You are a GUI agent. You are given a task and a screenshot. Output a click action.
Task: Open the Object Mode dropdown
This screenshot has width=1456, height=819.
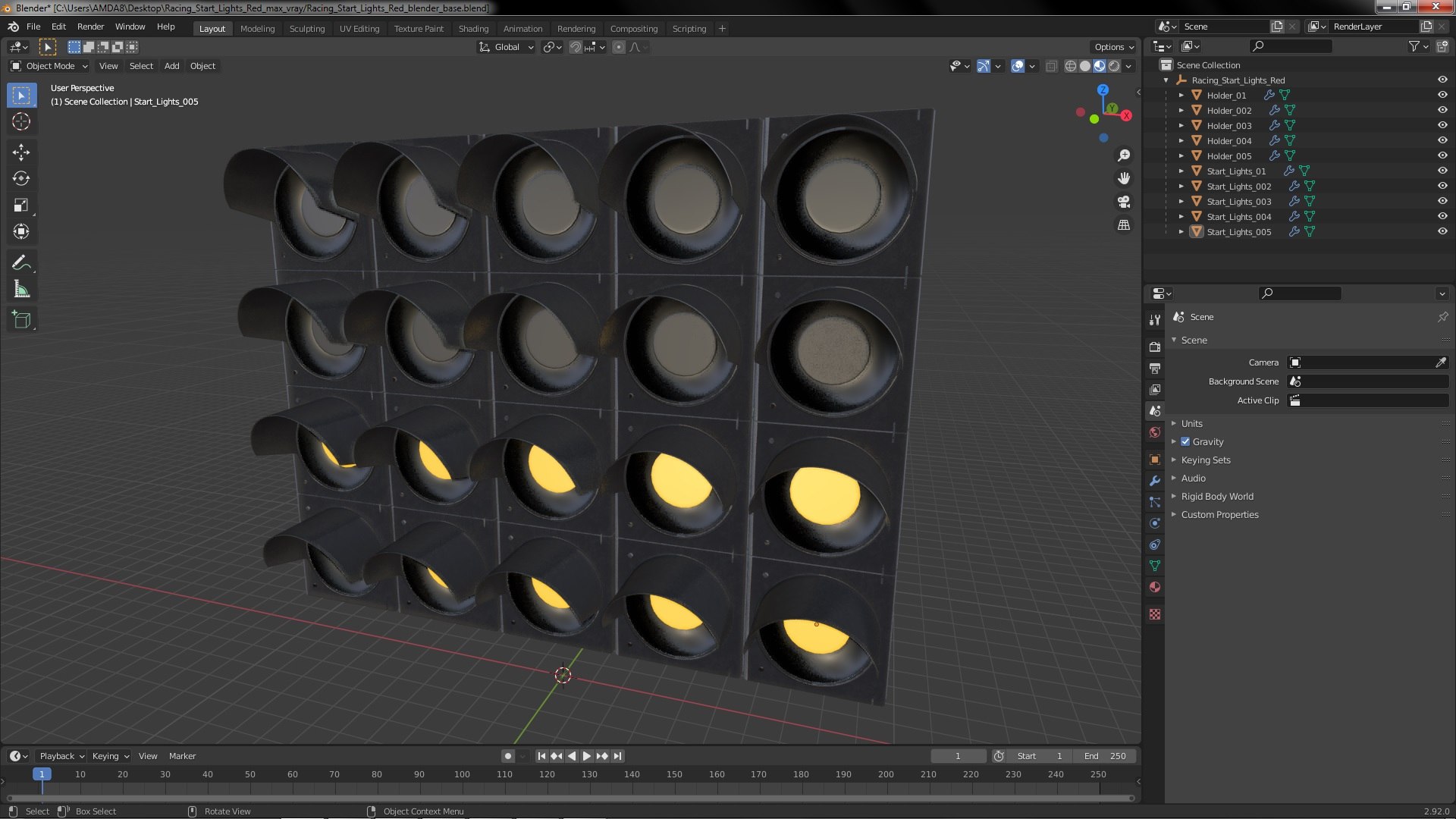pyautogui.click(x=50, y=66)
